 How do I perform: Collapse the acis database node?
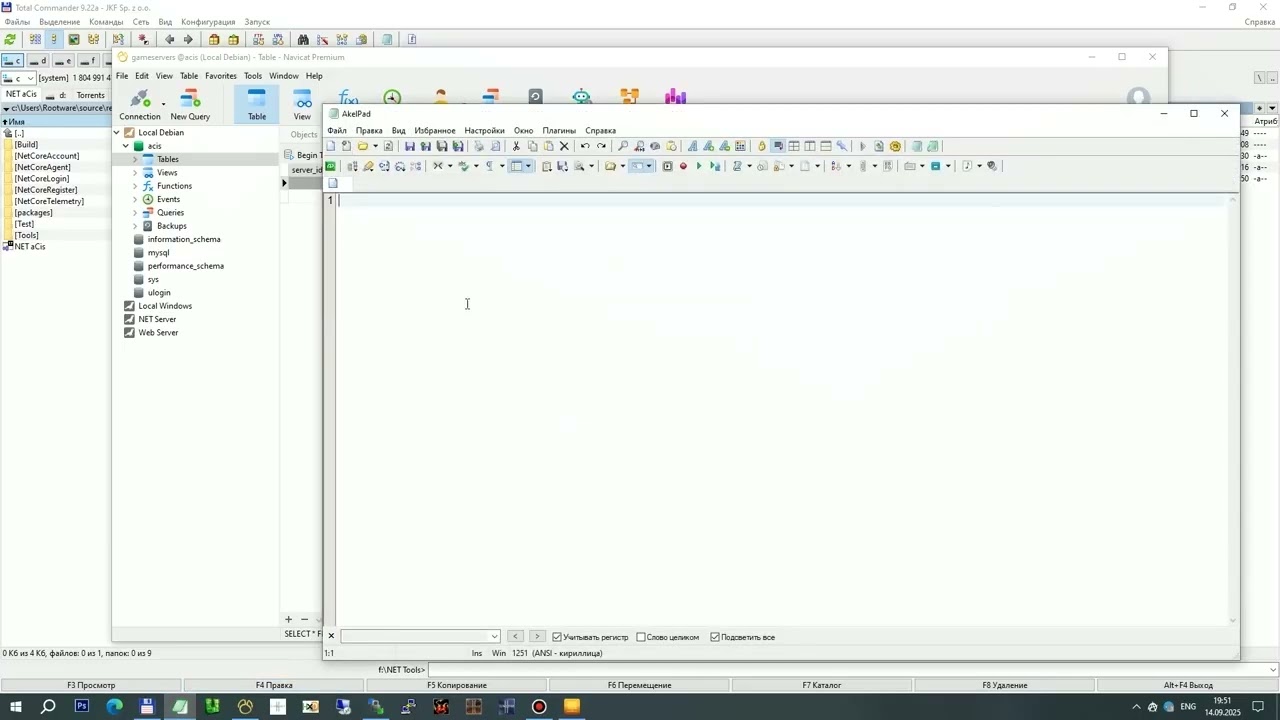[x=126, y=146]
